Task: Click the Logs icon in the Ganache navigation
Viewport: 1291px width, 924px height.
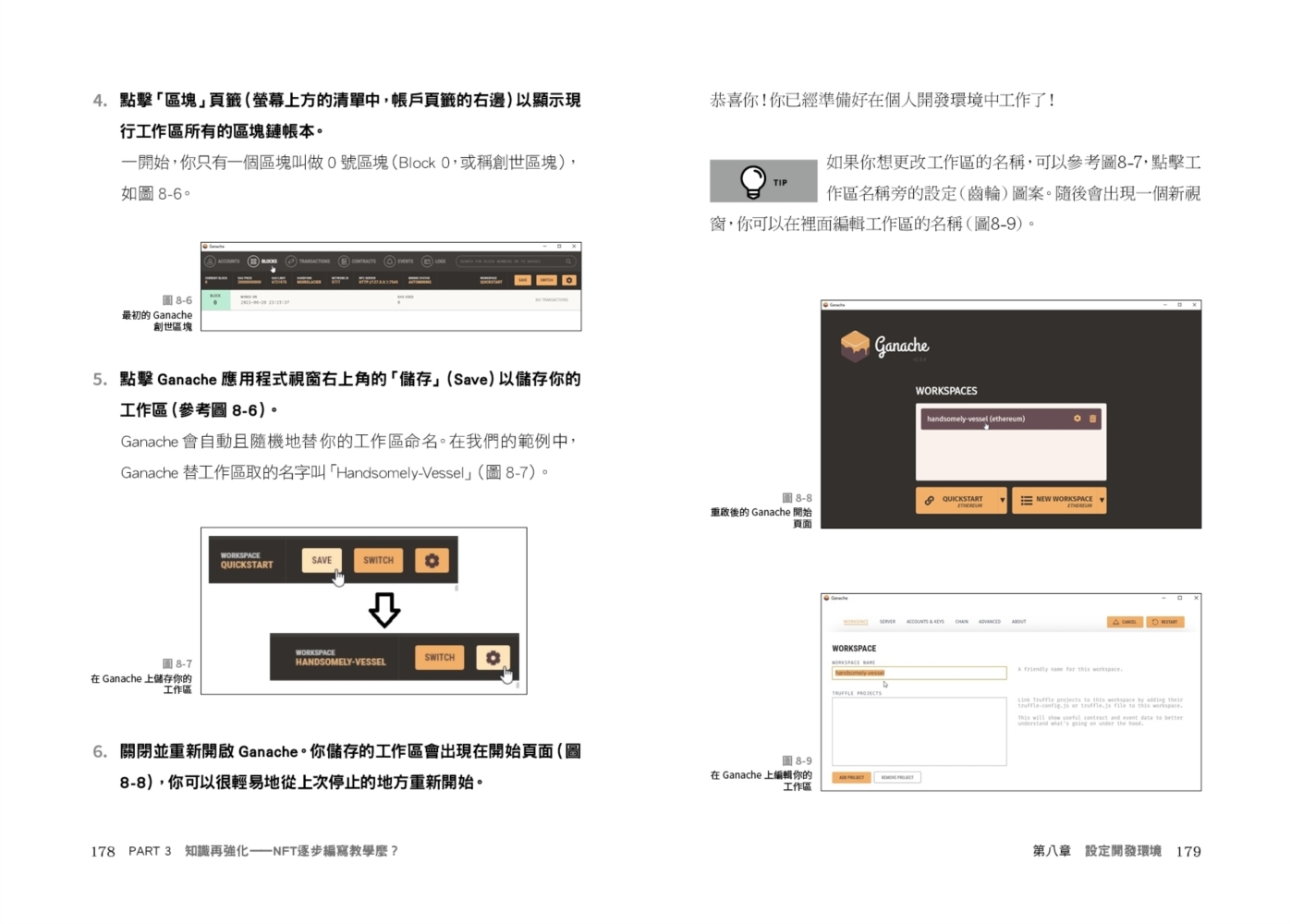Action: click(427, 261)
